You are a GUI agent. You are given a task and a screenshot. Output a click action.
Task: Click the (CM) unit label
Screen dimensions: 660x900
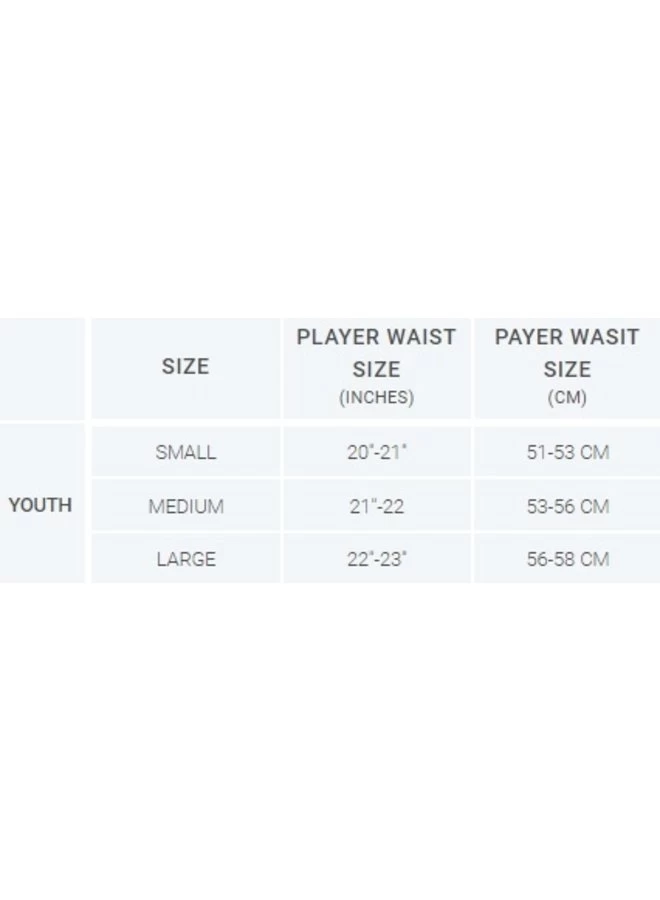click(567, 397)
